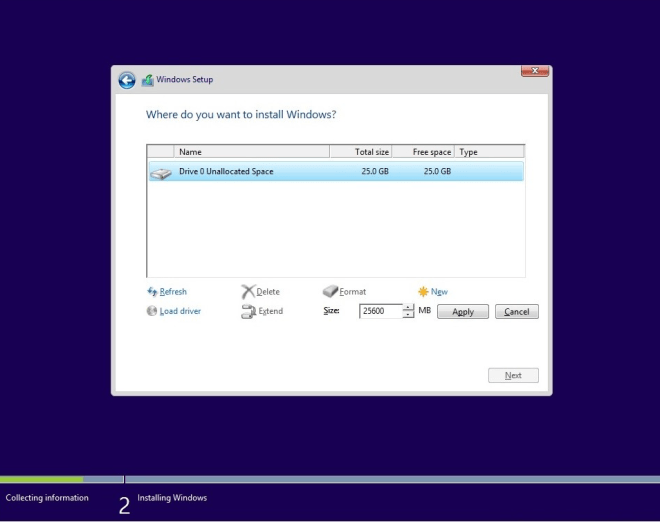The height and width of the screenshot is (522, 660).
Task: Click the 25.0 GB total size cell
Action: click(375, 171)
